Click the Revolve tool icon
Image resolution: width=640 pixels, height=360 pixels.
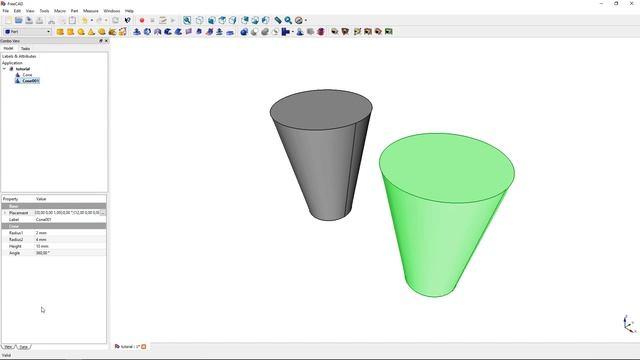point(147,31)
